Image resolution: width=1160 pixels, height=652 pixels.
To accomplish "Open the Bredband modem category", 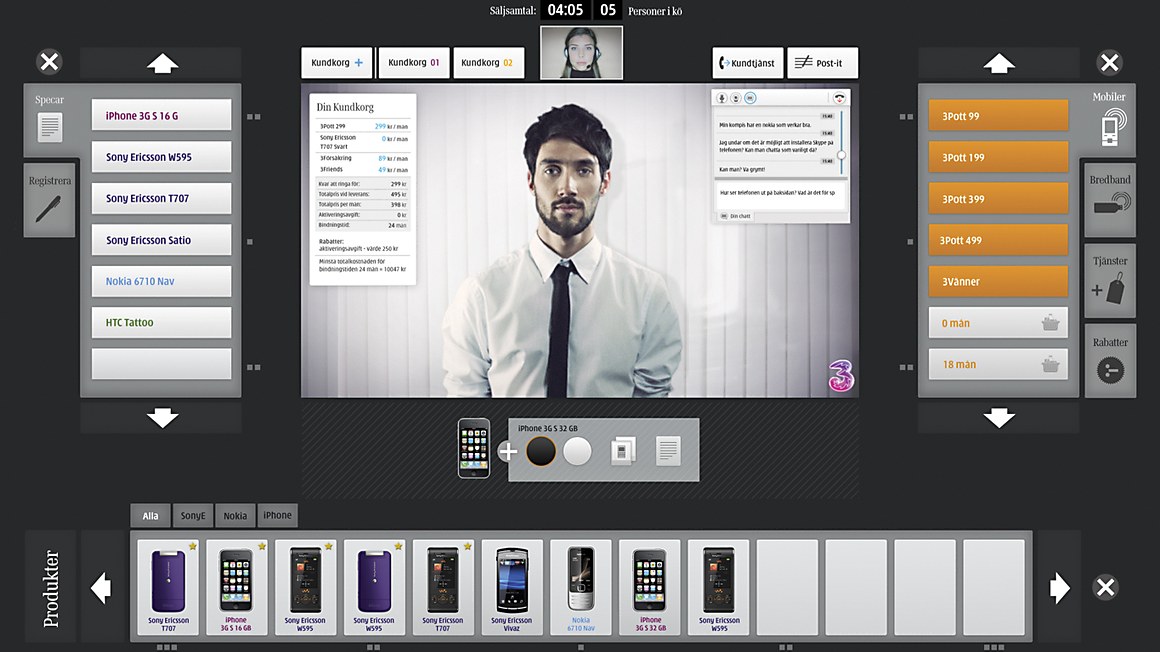I will pyautogui.click(x=1112, y=203).
